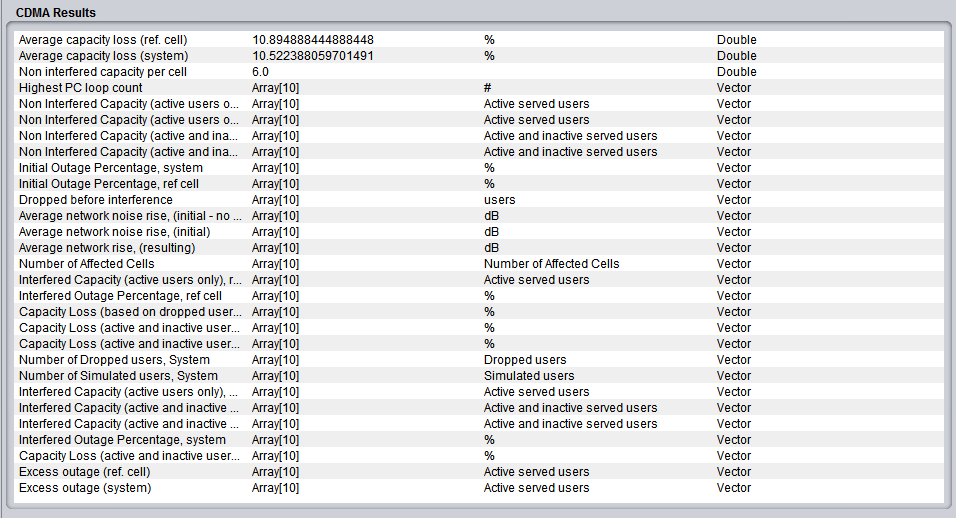Screen dimensions: 956x518
Task: Click 'Active served users' unit of Excess outage (system)
Action: coord(537,488)
